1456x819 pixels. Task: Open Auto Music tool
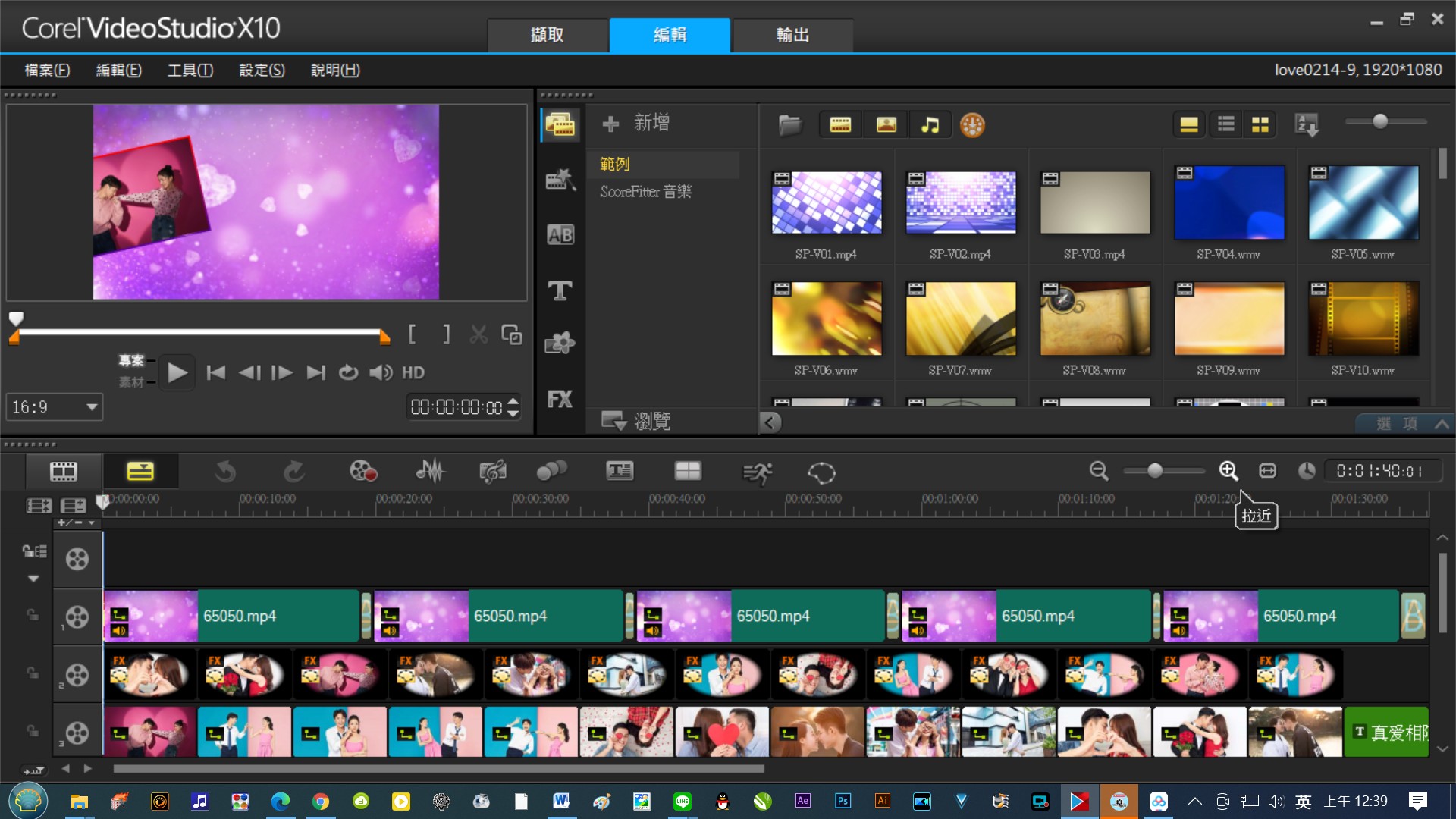(493, 472)
